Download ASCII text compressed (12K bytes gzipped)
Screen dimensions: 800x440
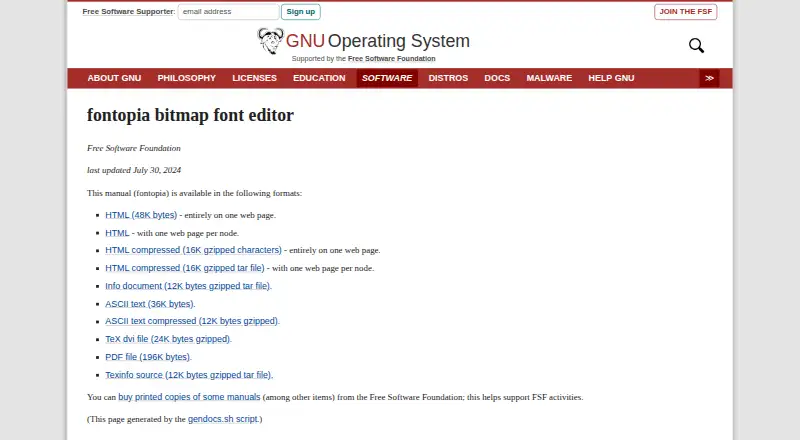[192, 321]
